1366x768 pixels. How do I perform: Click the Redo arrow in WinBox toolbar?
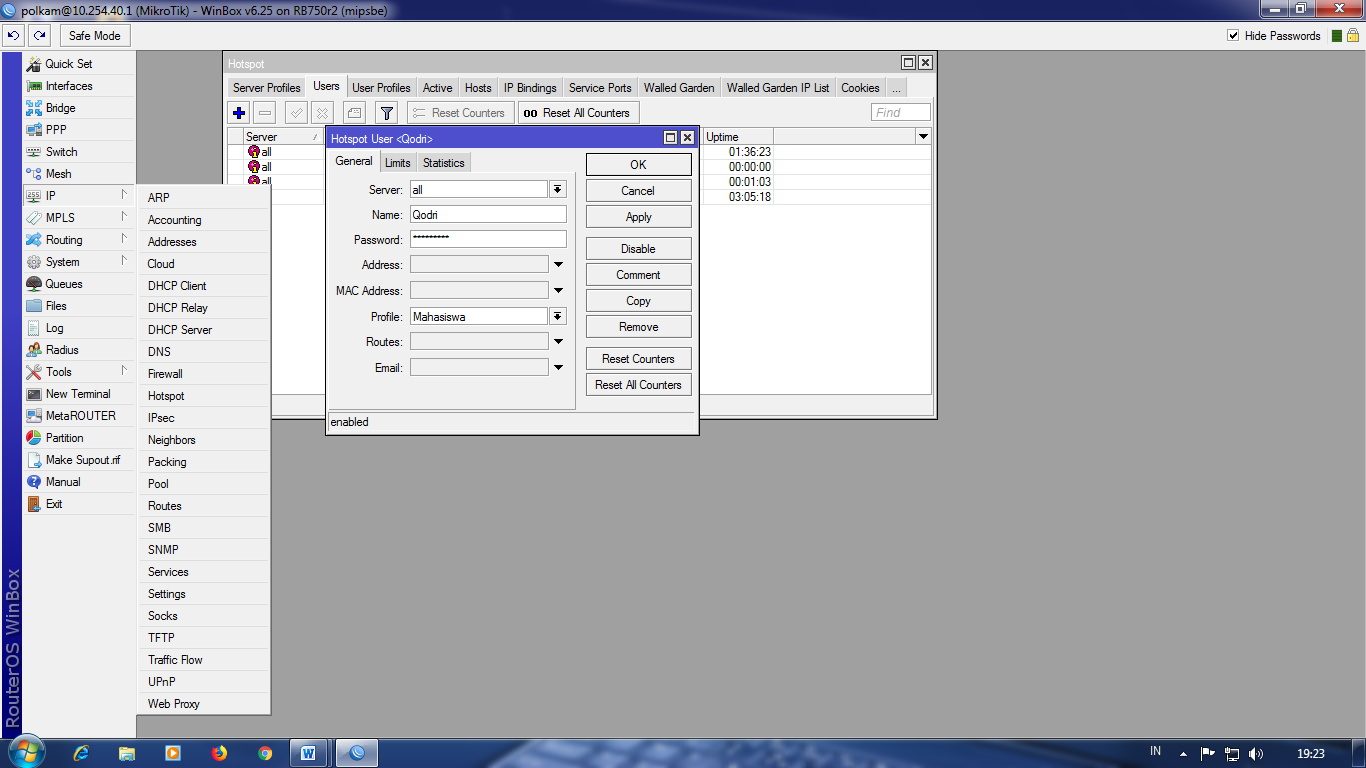click(38, 35)
